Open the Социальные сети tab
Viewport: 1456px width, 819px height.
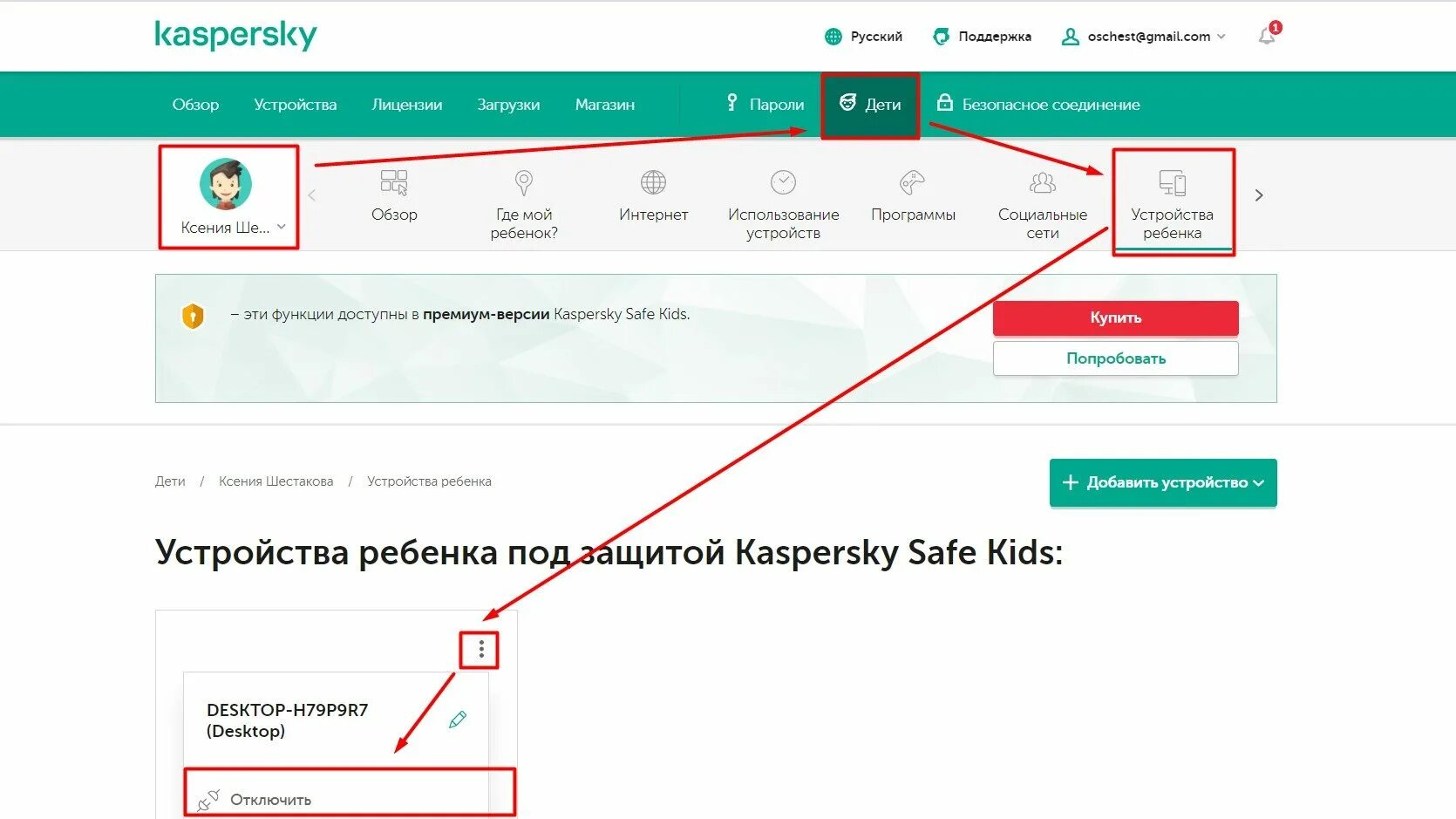pyautogui.click(x=1043, y=205)
